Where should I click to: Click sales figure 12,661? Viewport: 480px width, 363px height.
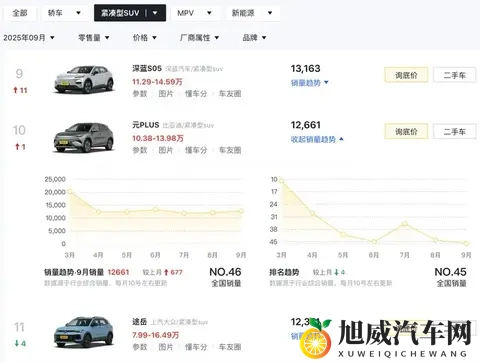tap(305, 125)
